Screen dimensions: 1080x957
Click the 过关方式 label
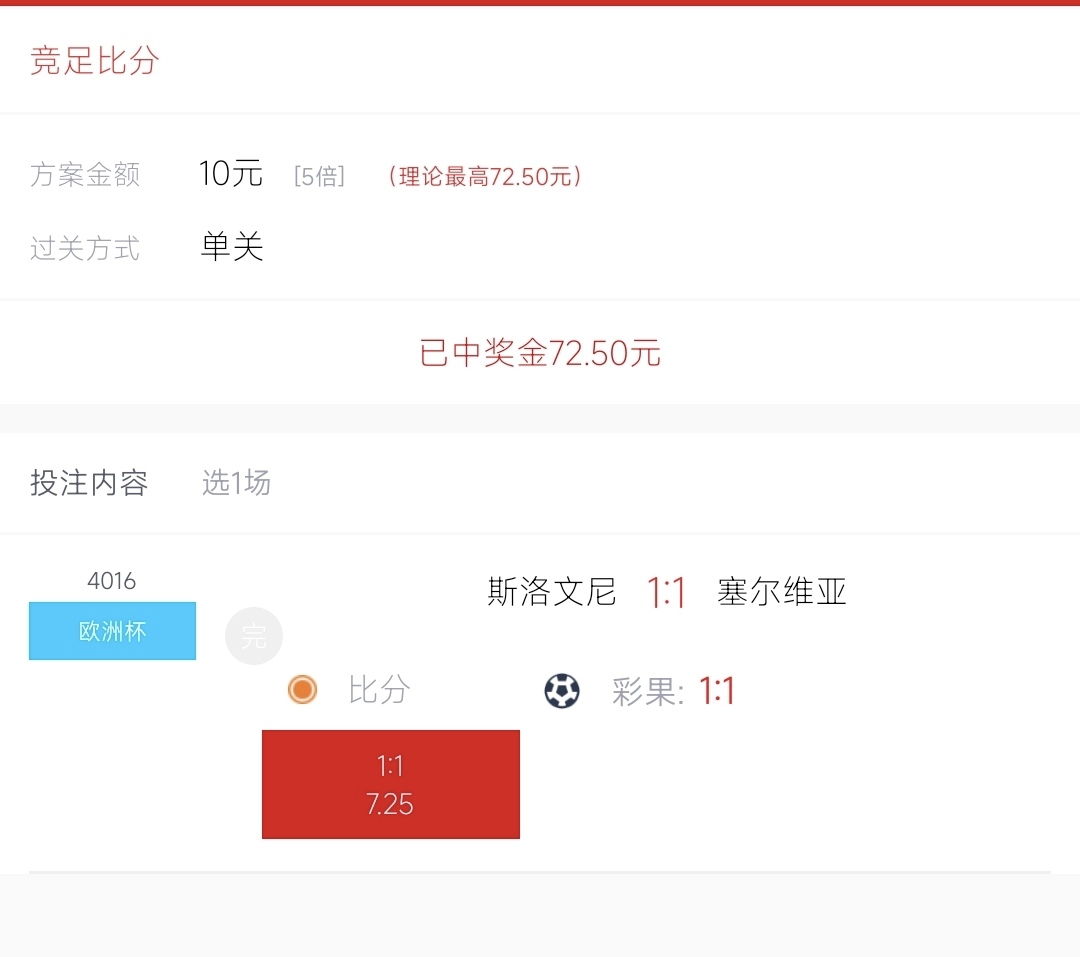85,249
